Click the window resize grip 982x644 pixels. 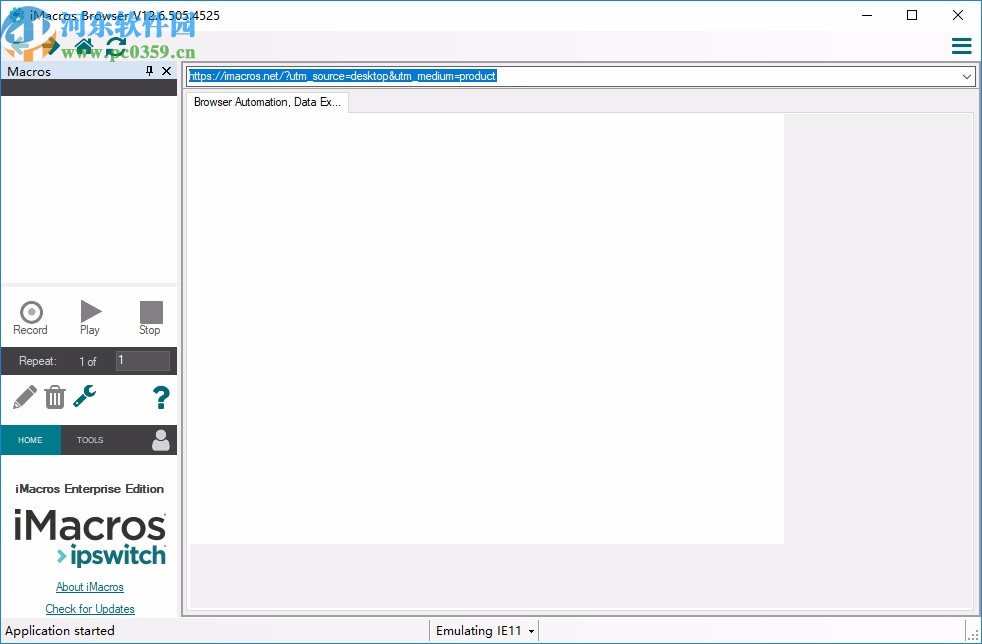point(973,635)
